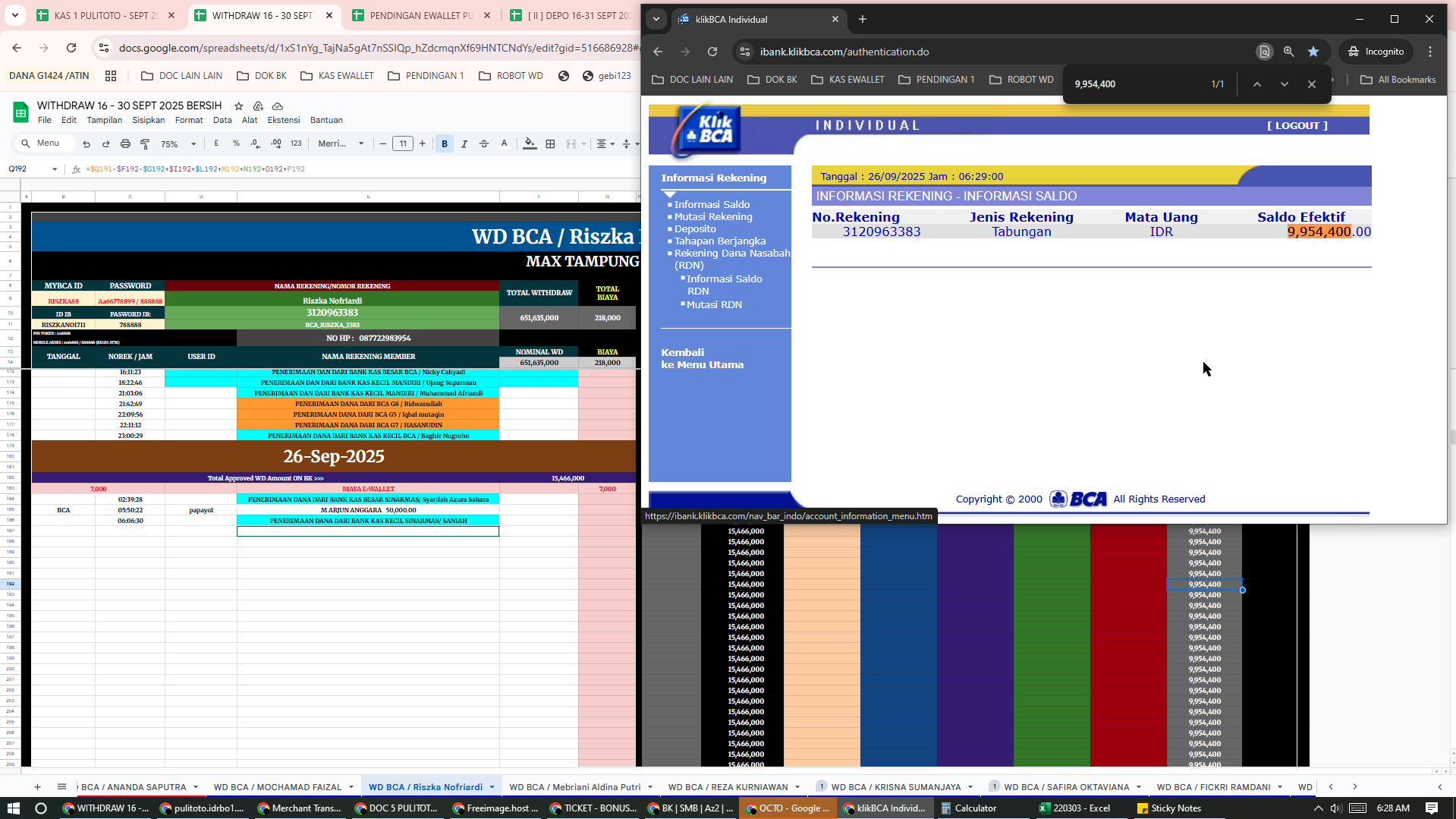
Task: Open new tab in KlikBCA window
Action: tap(863, 19)
